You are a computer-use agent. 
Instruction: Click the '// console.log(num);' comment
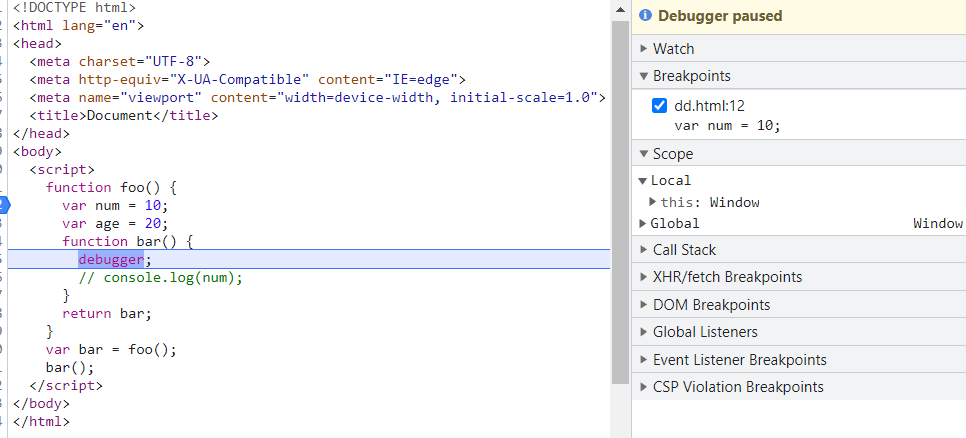161,277
